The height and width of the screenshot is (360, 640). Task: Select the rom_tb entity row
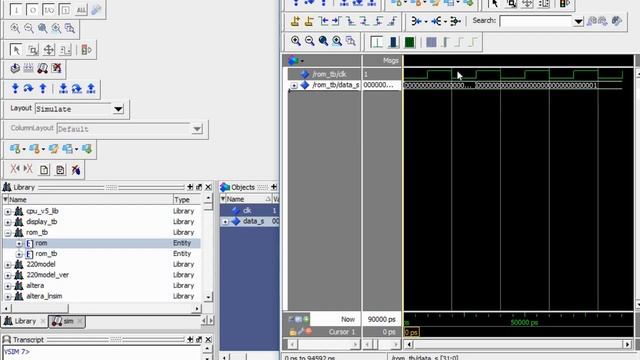tap(102, 253)
